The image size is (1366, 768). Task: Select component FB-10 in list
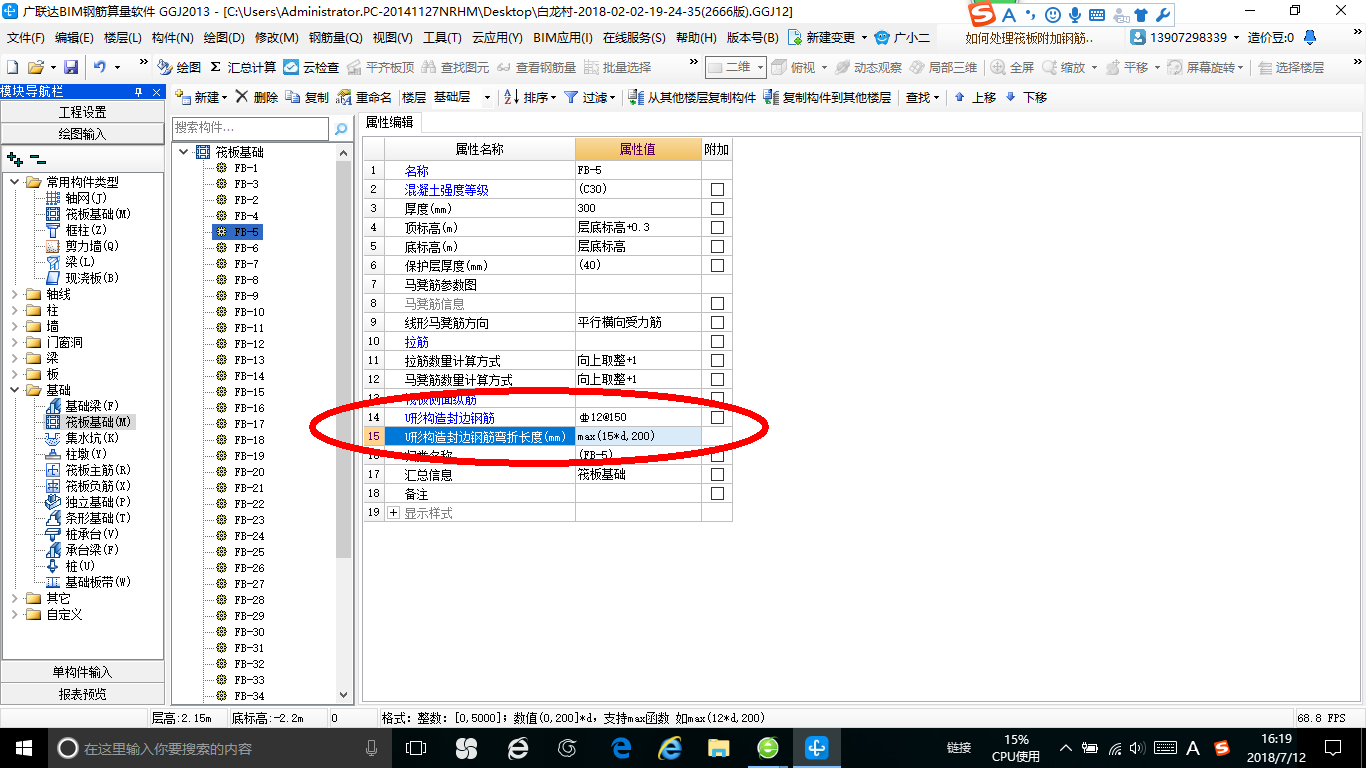click(248, 312)
